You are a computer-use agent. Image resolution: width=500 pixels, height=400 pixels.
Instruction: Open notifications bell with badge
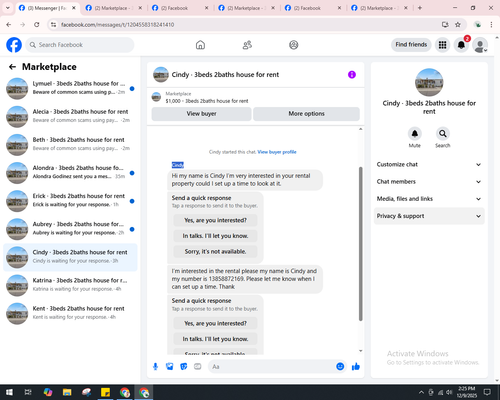[x=461, y=45]
